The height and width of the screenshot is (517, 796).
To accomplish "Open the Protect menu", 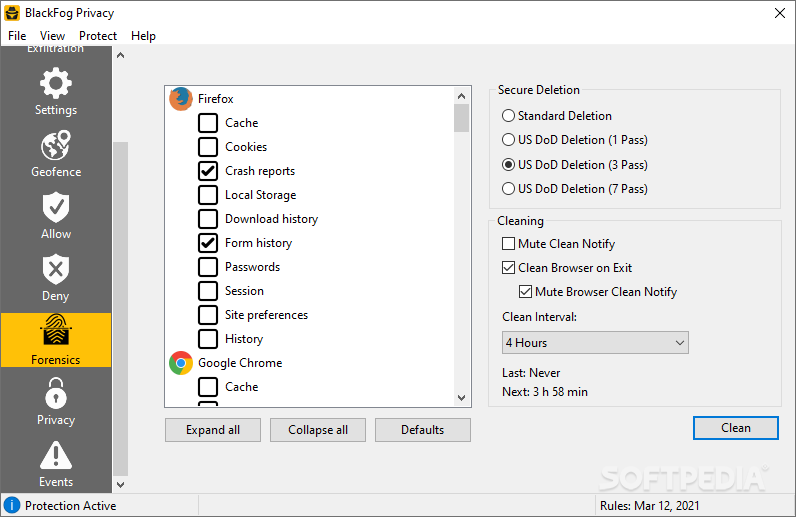I will [x=97, y=36].
